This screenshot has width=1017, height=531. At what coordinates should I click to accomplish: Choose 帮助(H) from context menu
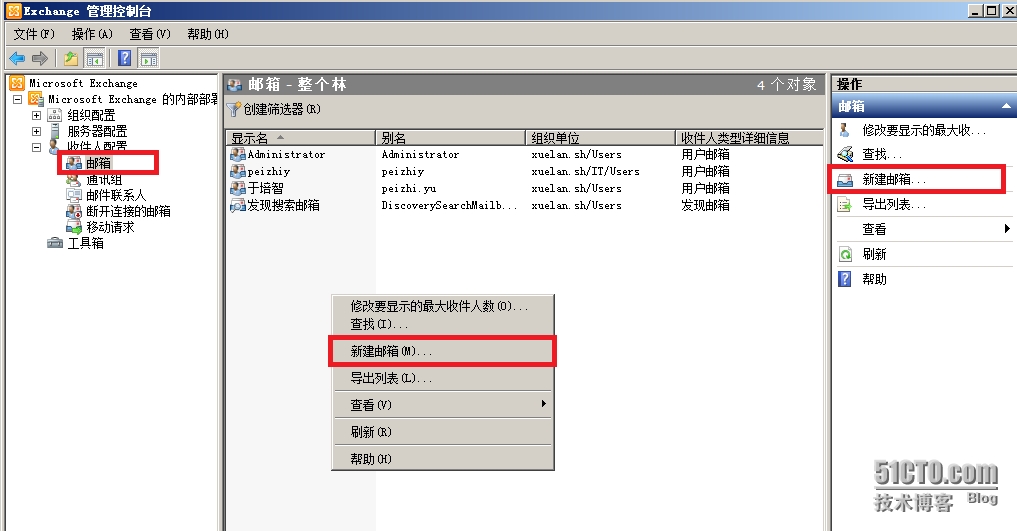coord(443,458)
